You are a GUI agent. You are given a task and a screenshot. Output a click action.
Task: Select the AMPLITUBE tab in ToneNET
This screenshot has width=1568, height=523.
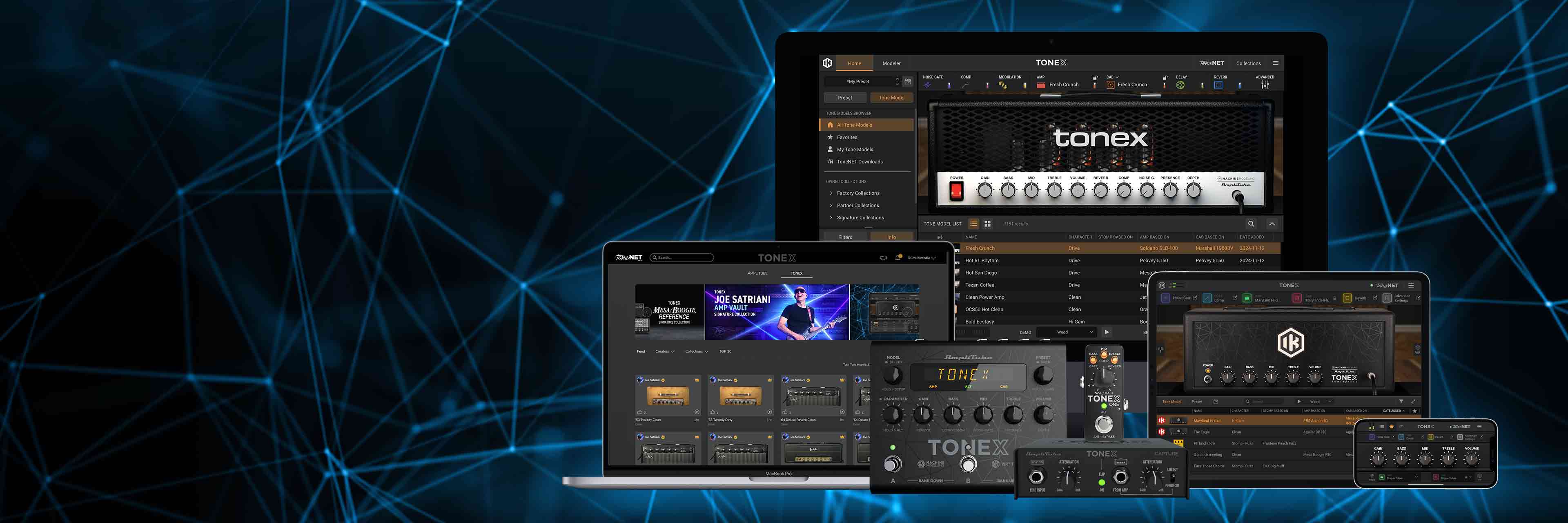(757, 273)
